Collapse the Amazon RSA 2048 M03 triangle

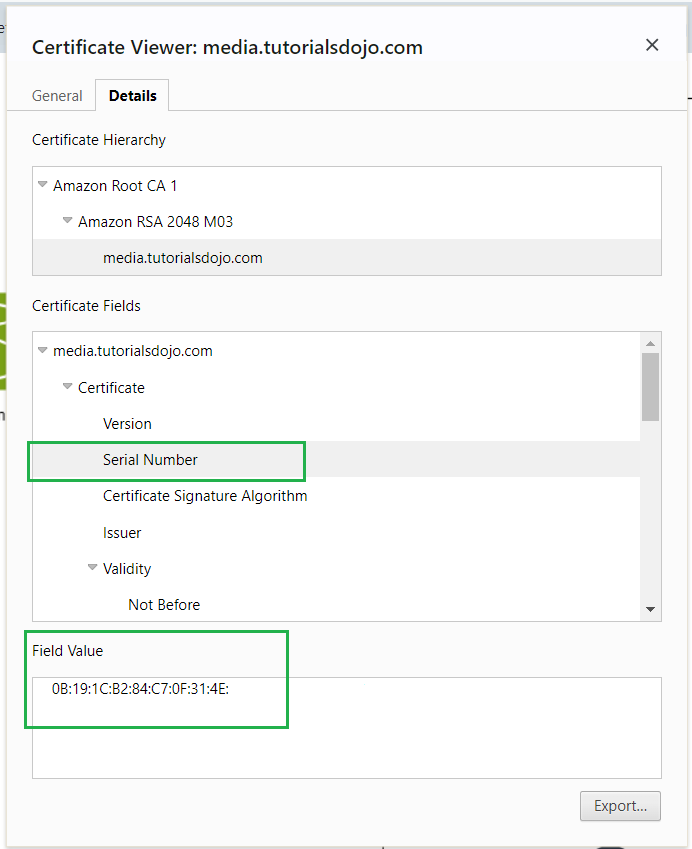(67, 221)
